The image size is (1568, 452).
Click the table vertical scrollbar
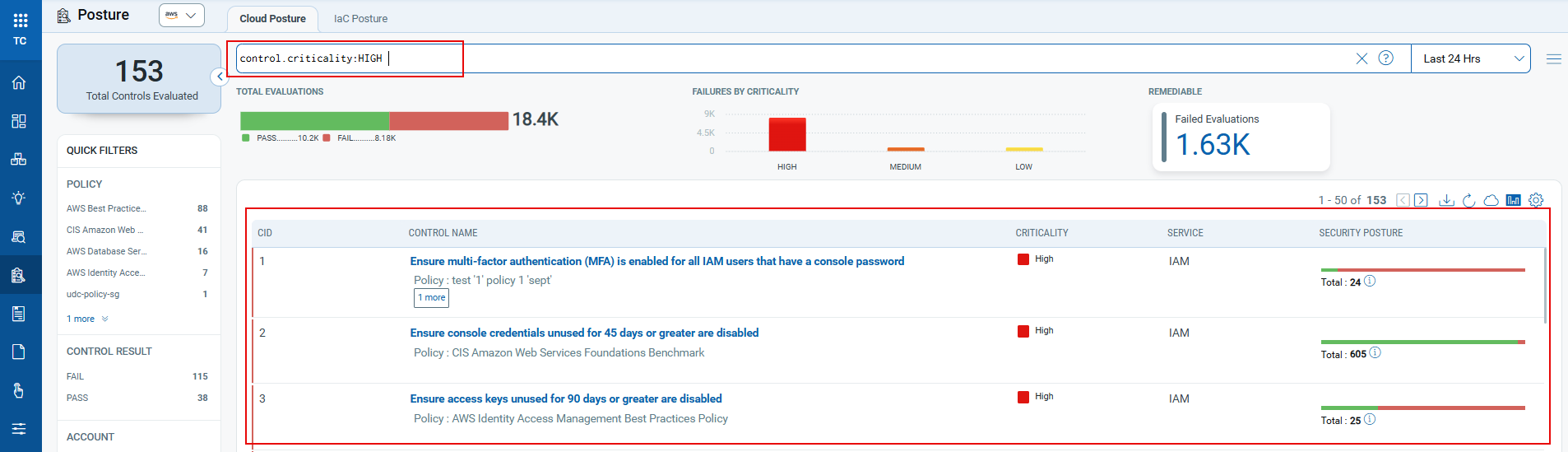coord(1546,285)
